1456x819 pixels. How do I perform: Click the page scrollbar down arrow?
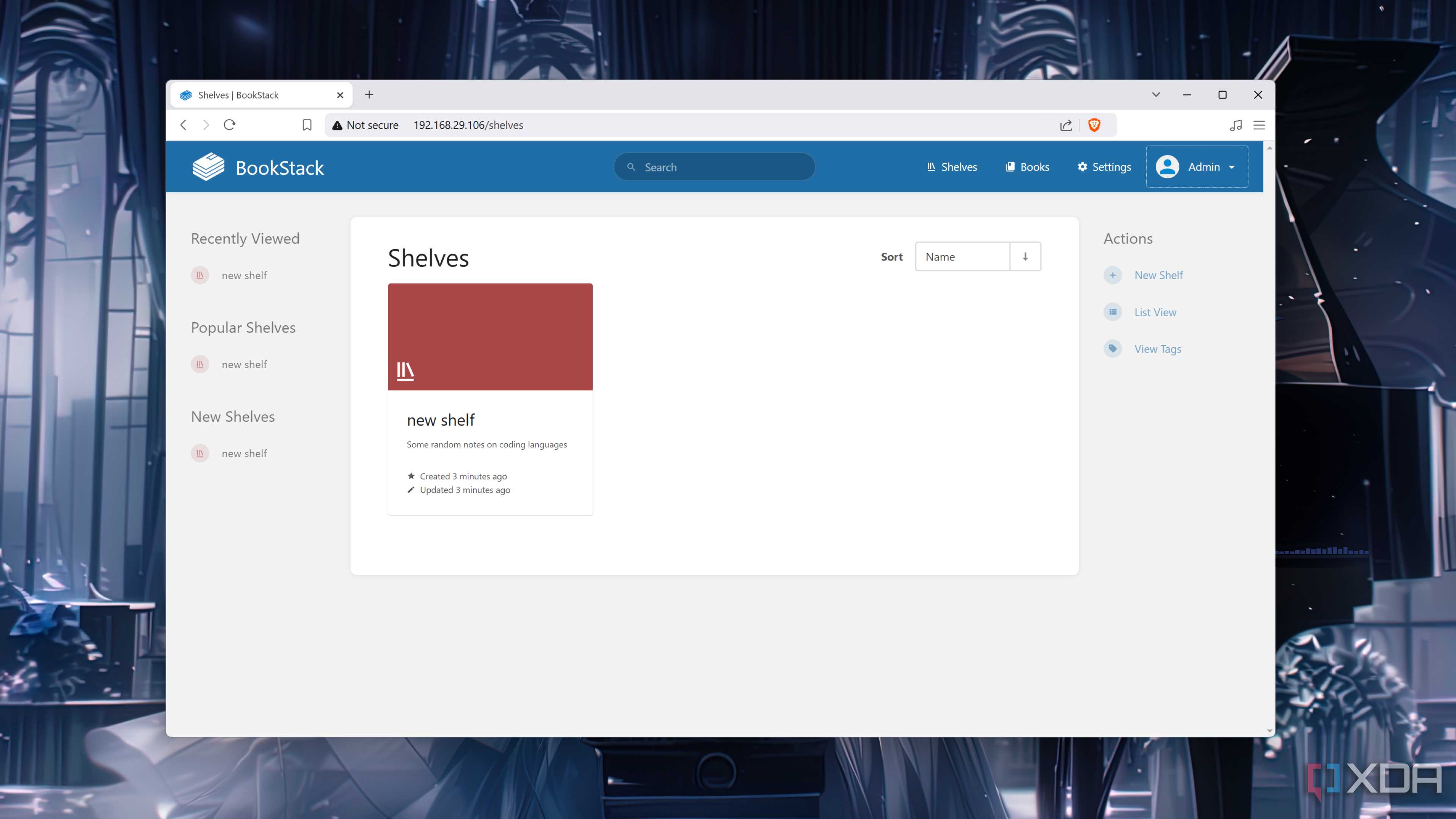1269,731
